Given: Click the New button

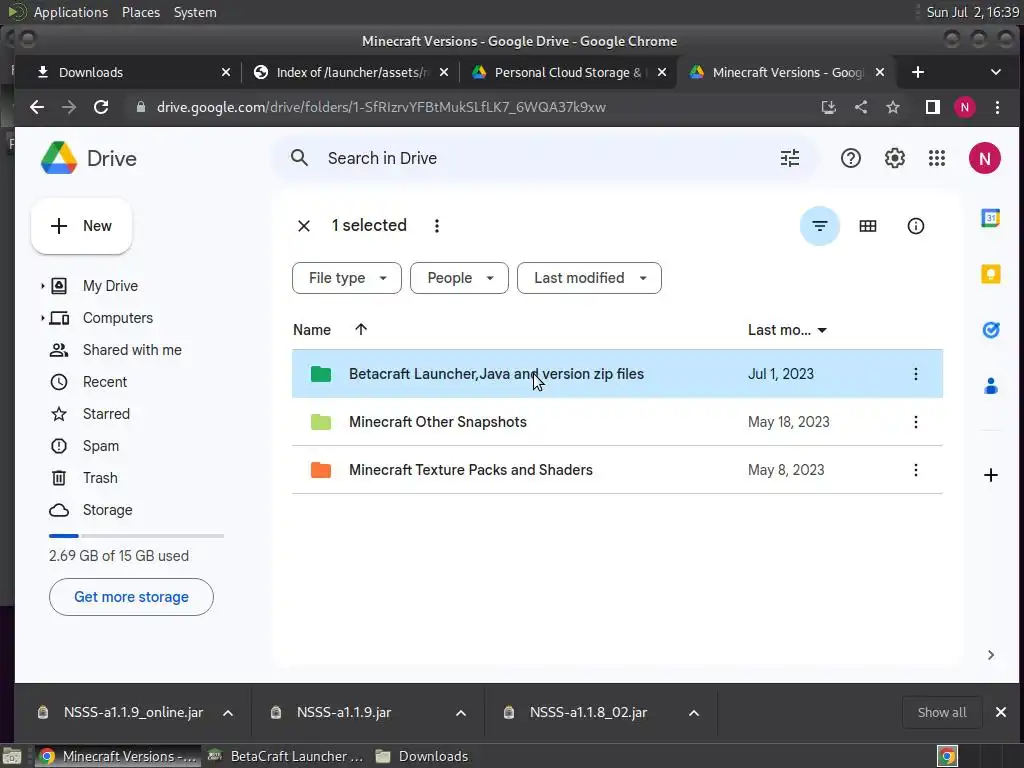Looking at the screenshot, I should 81,226.
